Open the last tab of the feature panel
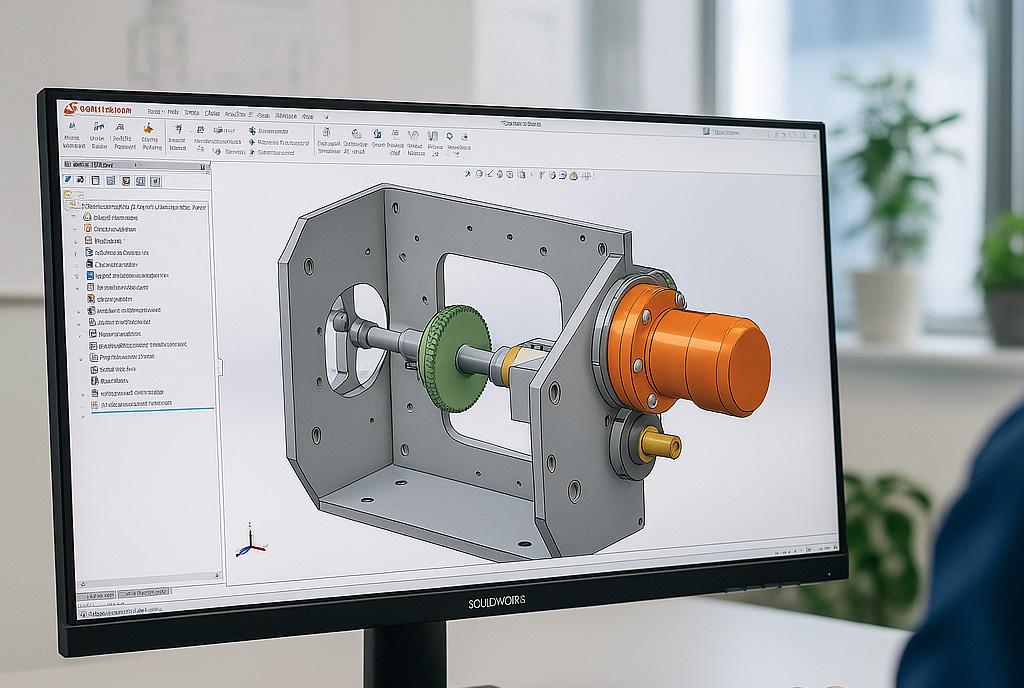The width and height of the screenshot is (1024, 688). 155,181
